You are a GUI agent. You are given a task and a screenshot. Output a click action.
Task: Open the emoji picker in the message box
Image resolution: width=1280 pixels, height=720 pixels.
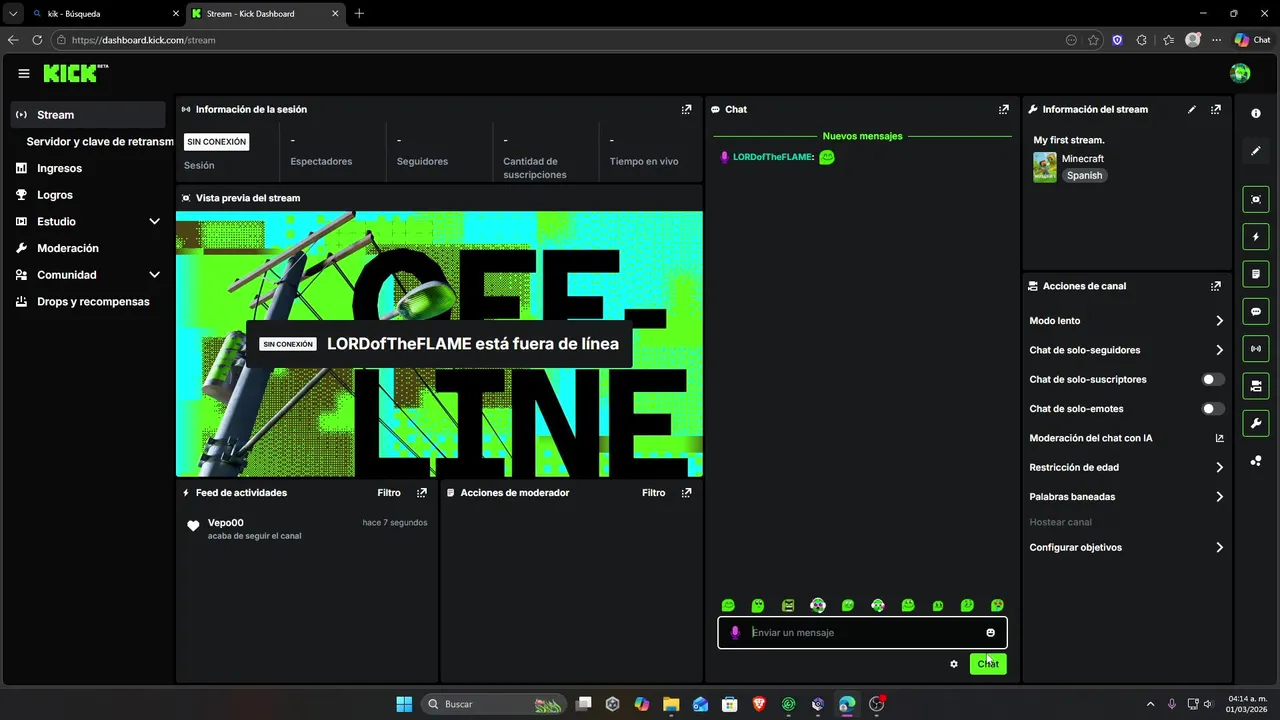[991, 633]
